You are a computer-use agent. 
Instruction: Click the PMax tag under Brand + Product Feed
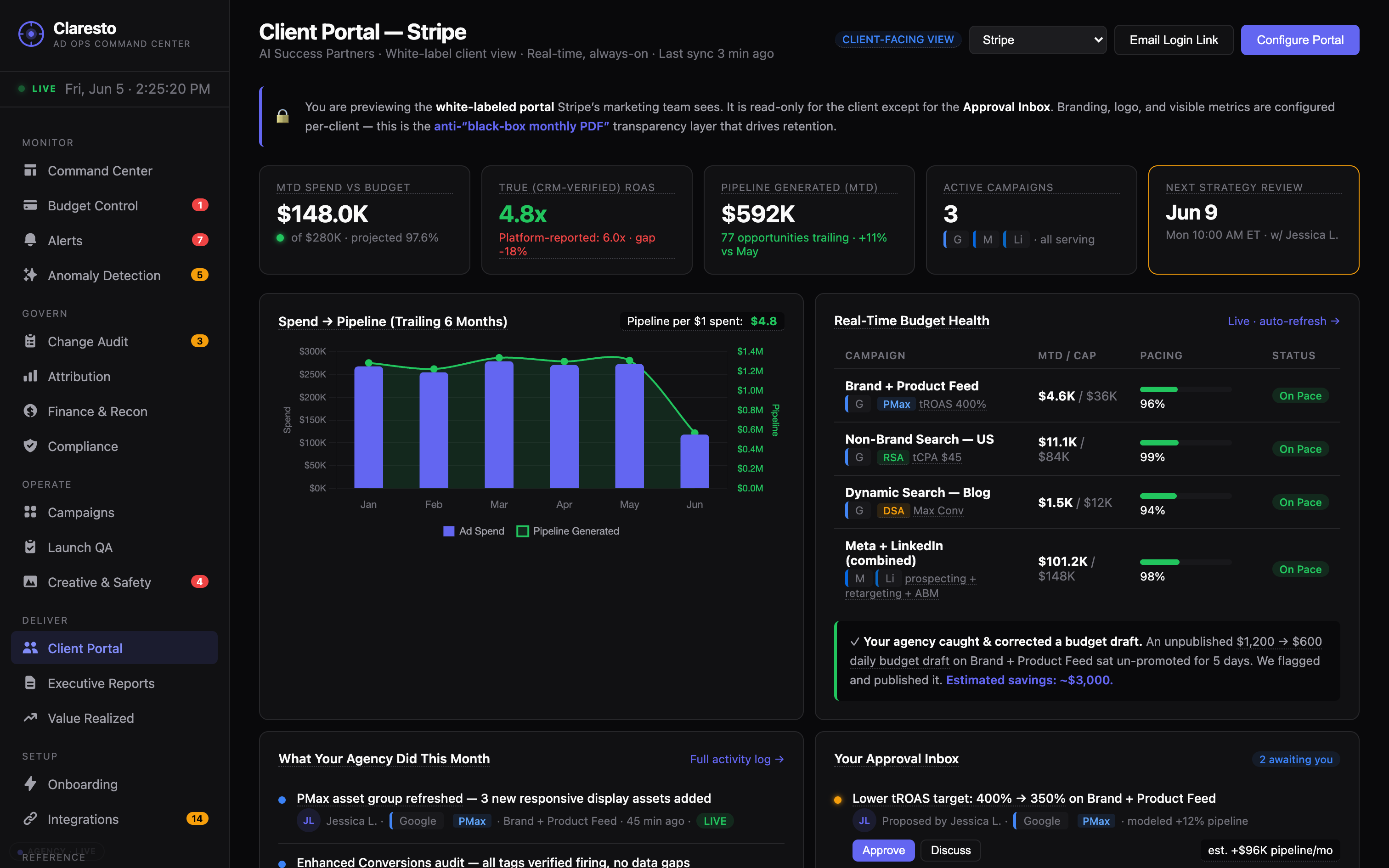[896, 404]
